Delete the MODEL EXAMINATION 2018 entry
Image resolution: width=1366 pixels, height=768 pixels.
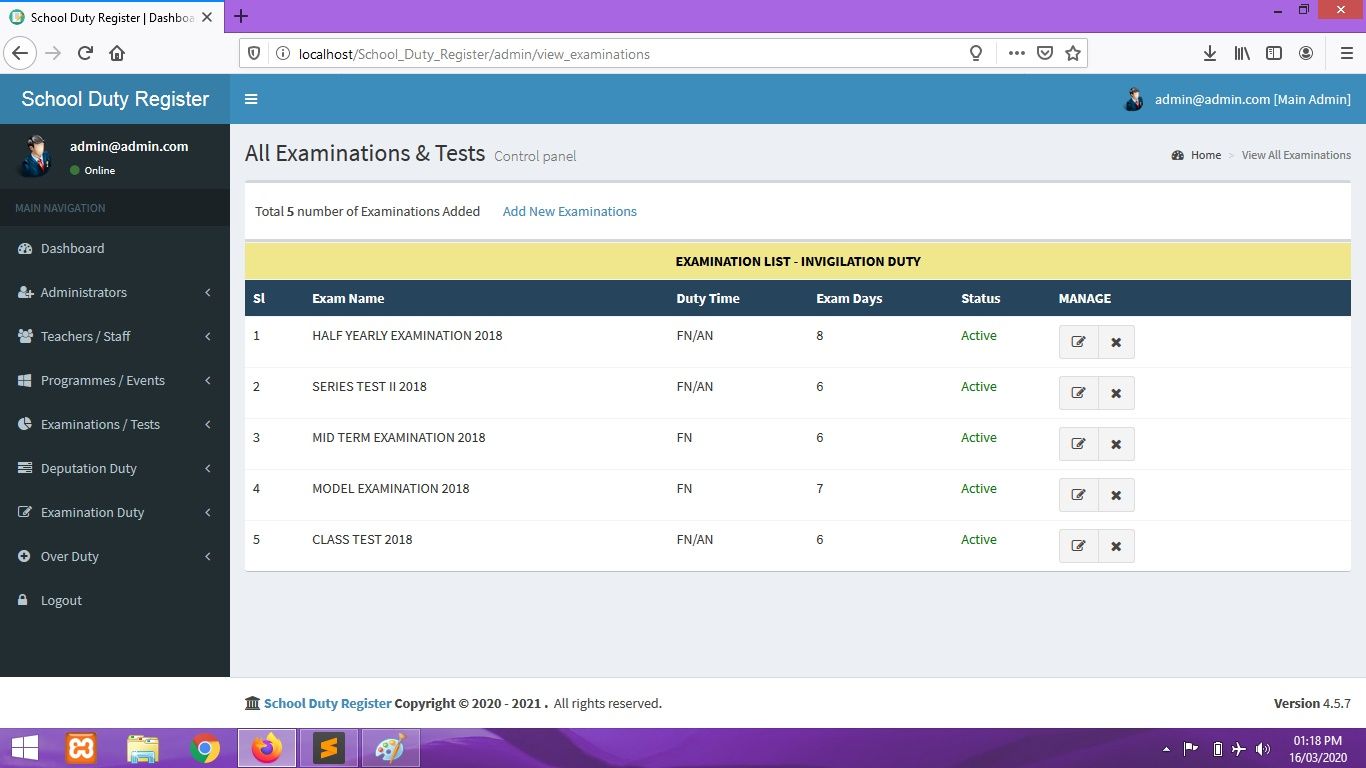pos(1116,495)
